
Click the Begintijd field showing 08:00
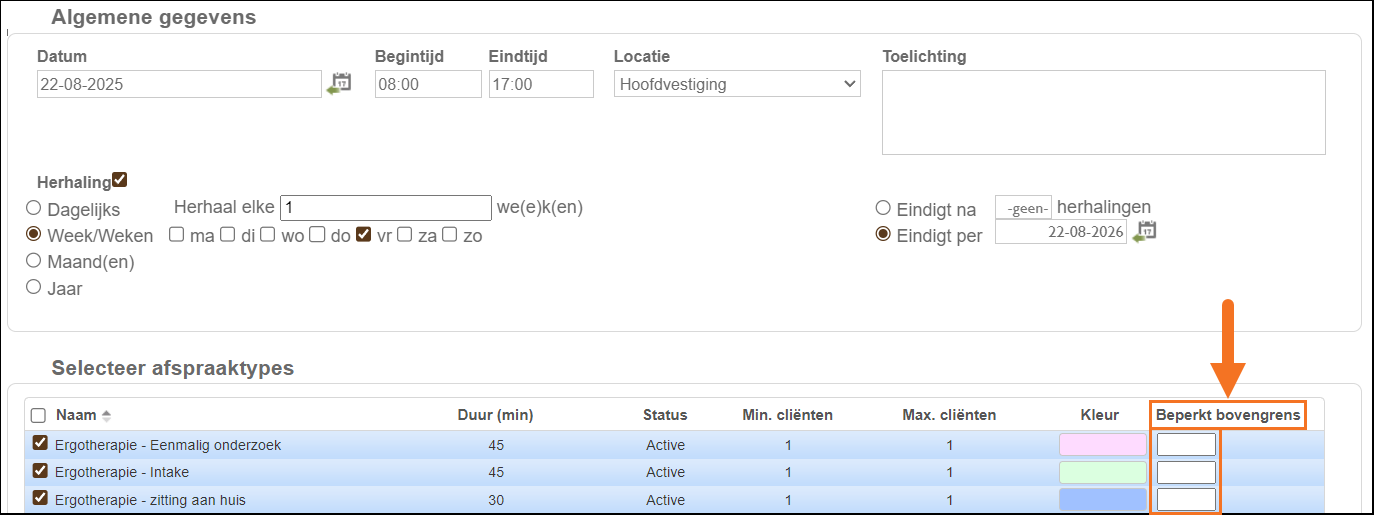428,84
